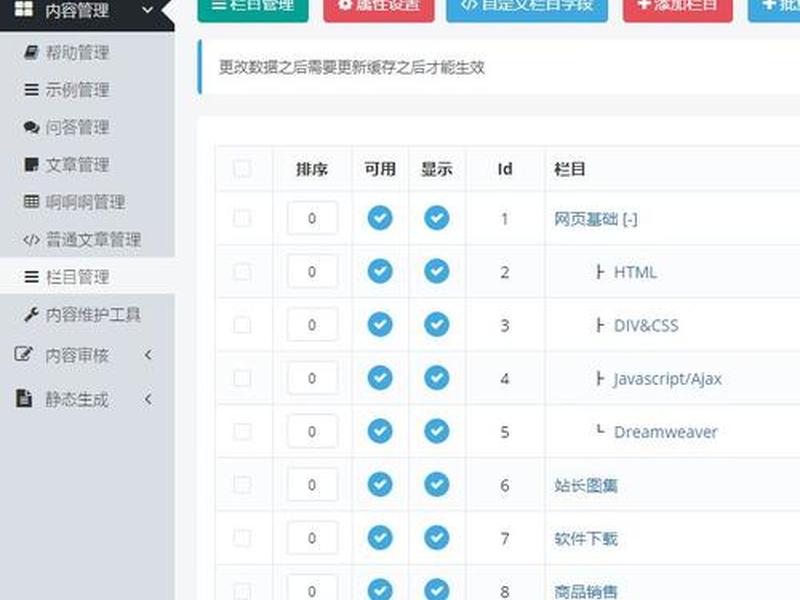Check the checkbox for 站长图集 row
This screenshot has width=800, height=600.
click(242, 485)
